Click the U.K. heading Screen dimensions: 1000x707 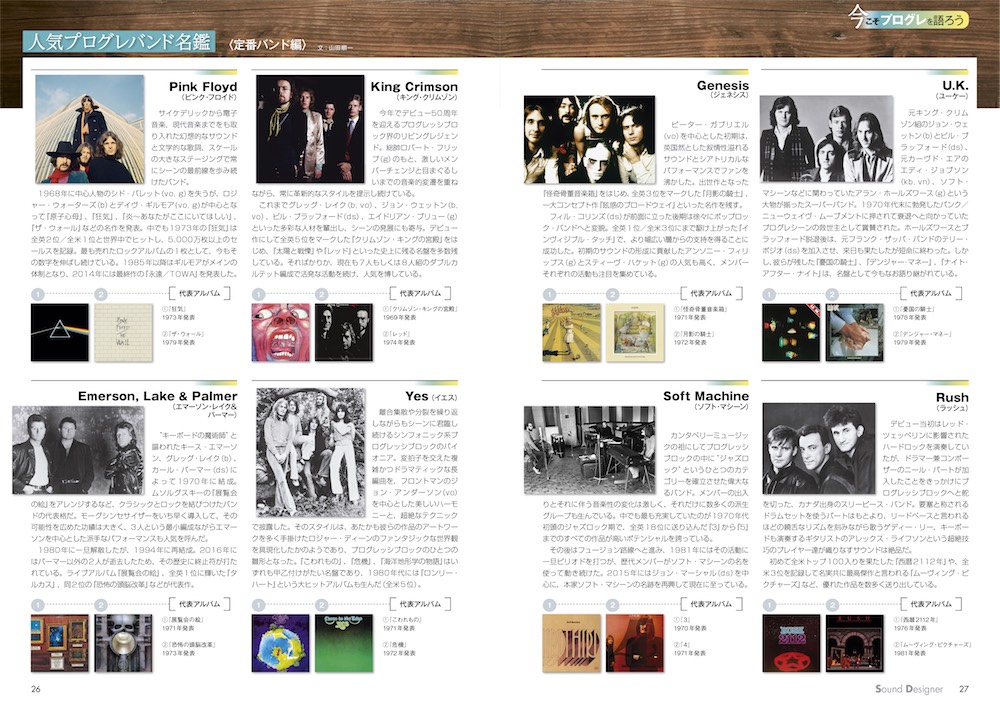[x=955, y=85]
